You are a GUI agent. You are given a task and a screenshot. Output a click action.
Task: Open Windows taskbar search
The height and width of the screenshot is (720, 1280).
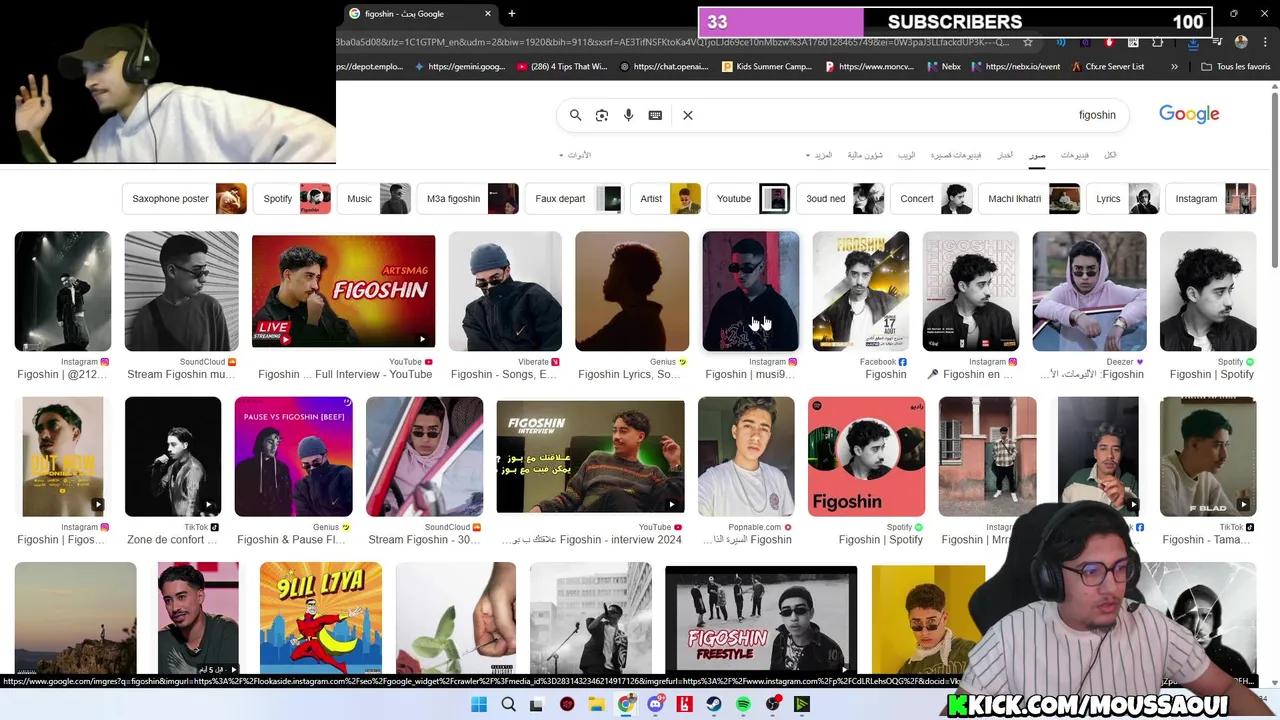(x=508, y=705)
